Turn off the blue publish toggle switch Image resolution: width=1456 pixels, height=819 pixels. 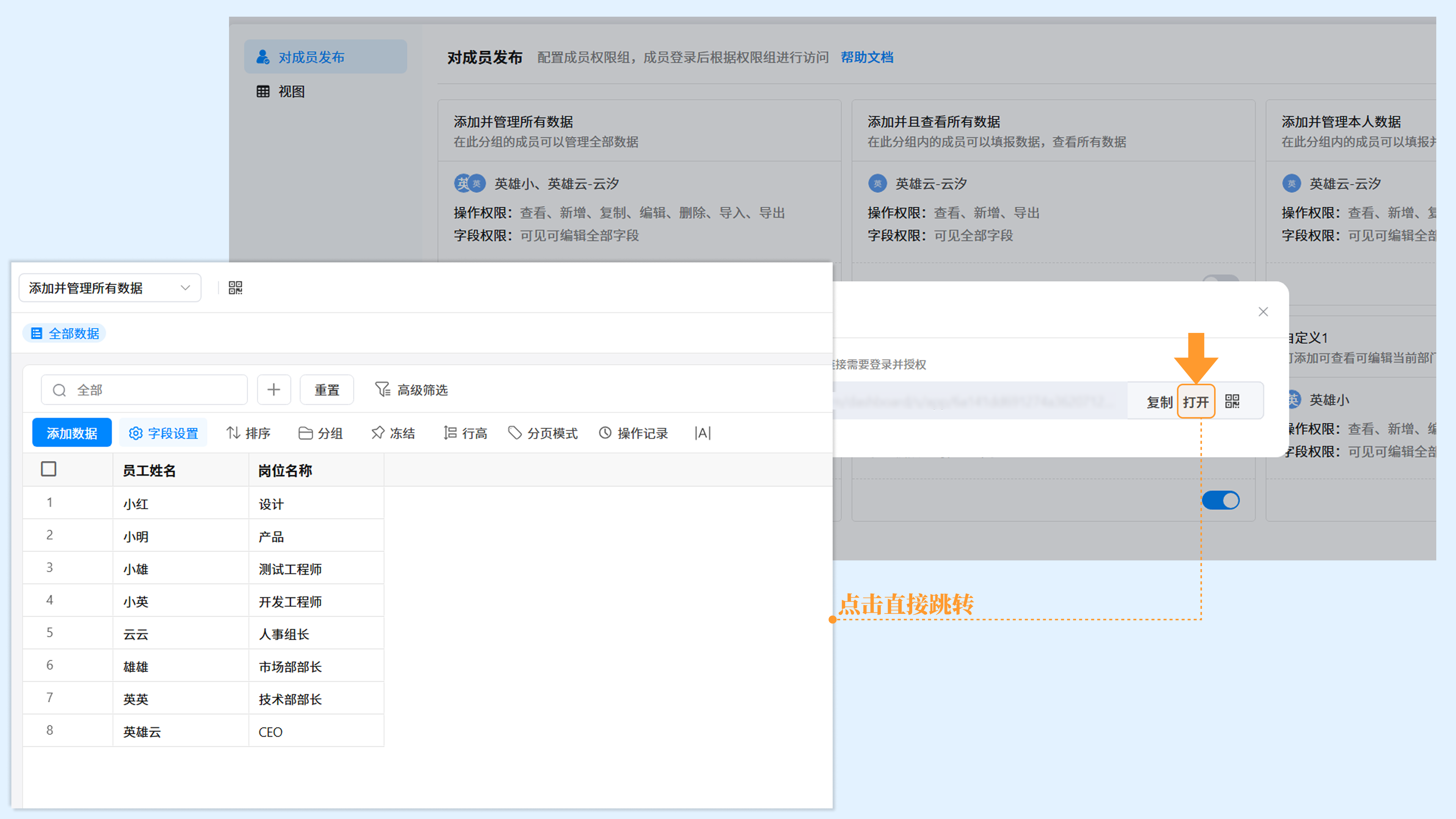coord(1220,500)
